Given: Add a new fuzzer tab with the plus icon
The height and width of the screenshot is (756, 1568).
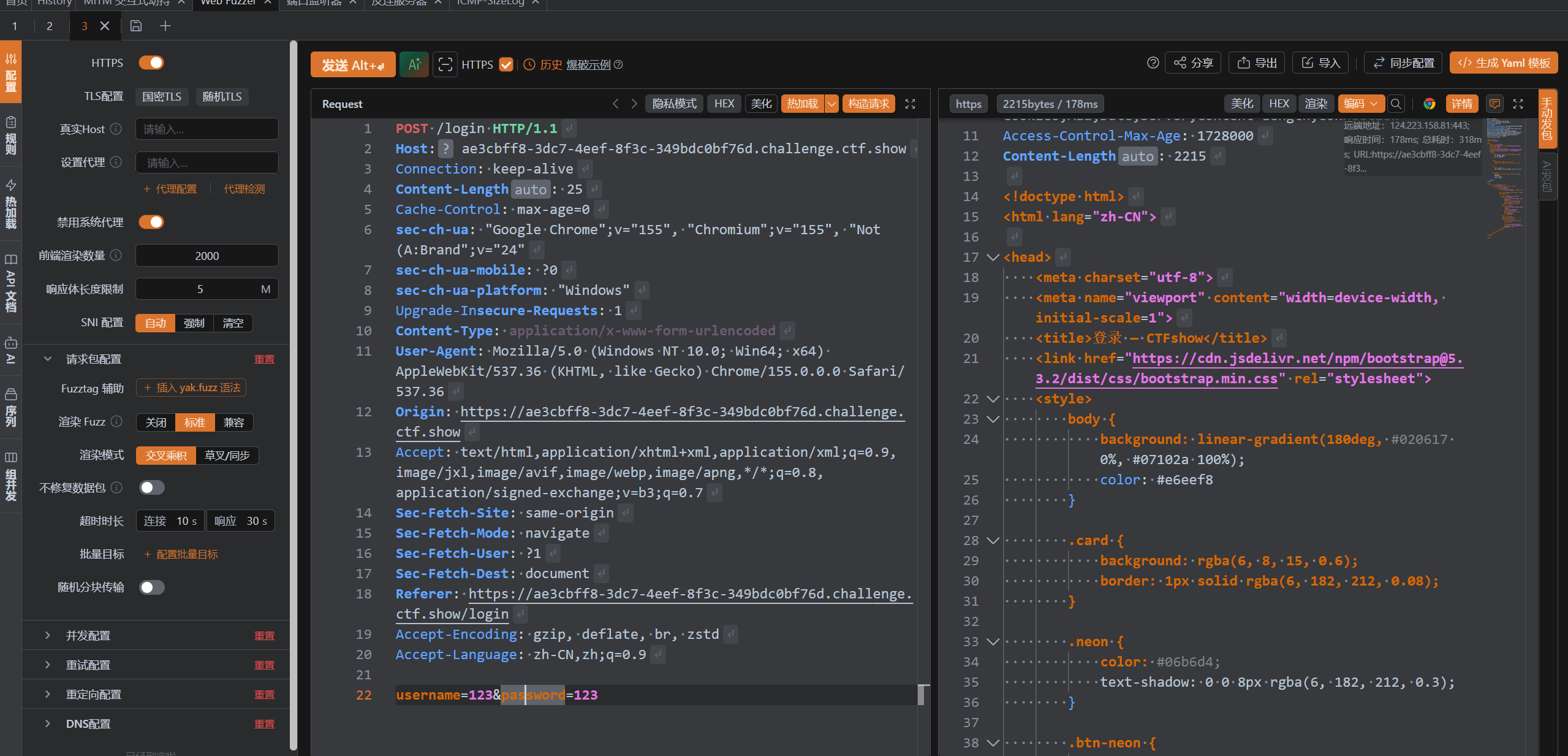Looking at the screenshot, I should (x=165, y=26).
